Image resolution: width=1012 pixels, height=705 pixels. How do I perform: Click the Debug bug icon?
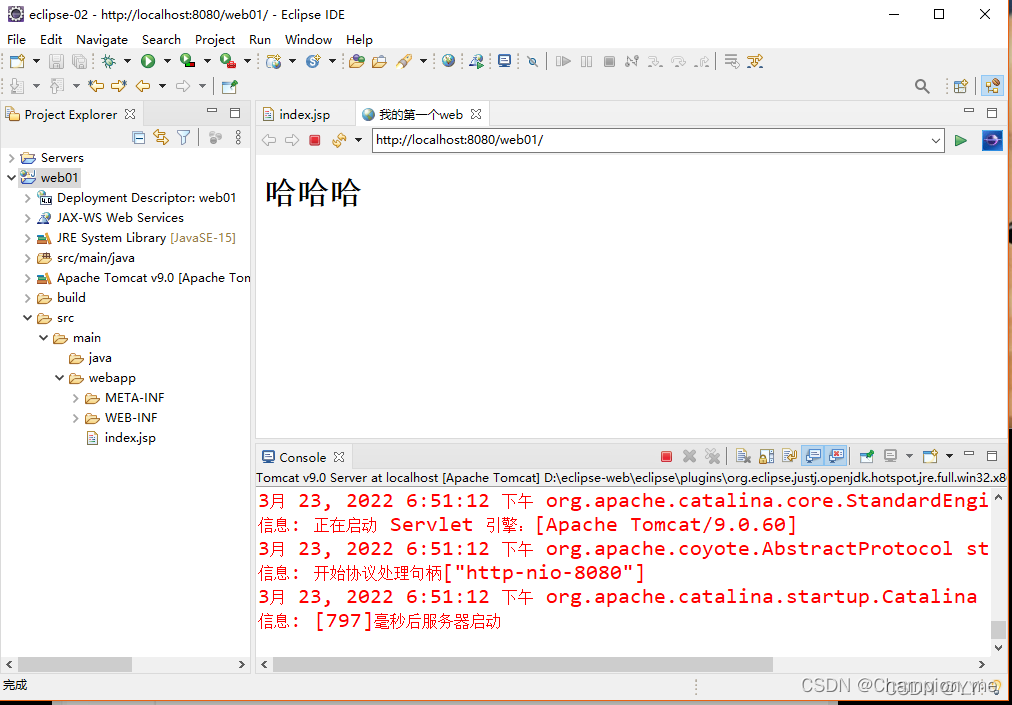point(108,61)
